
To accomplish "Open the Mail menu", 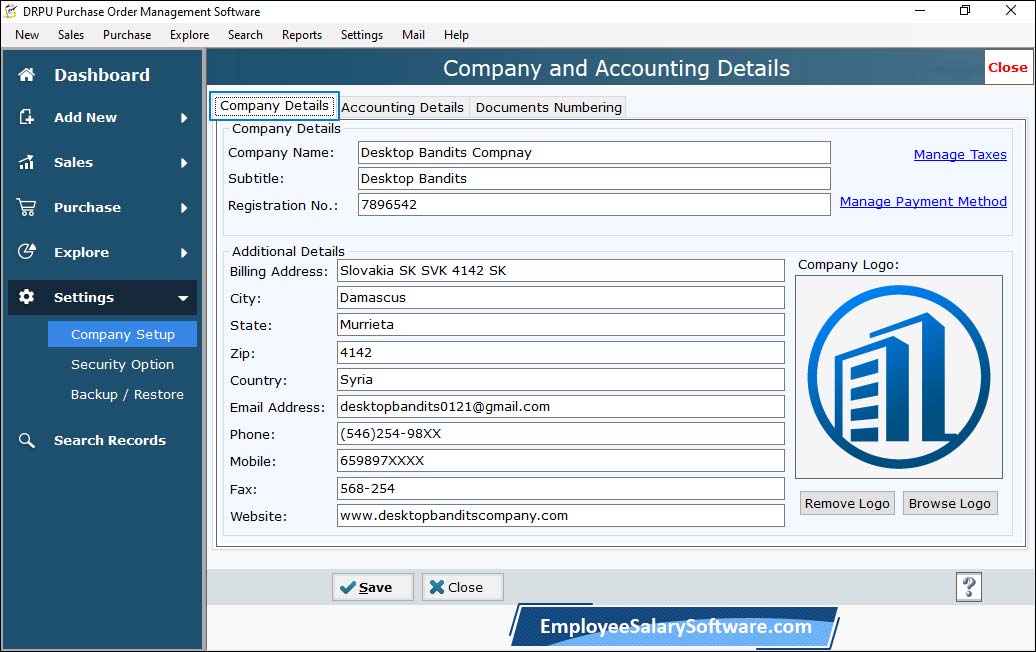I will tap(414, 35).
